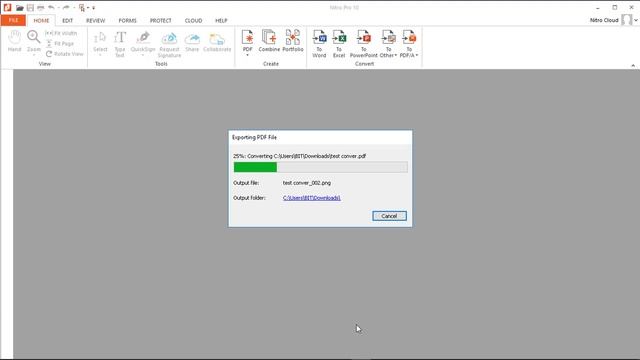The height and width of the screenshot is (360, 640).
Task: Open To Other conversion options
Action: coord(388,43)
